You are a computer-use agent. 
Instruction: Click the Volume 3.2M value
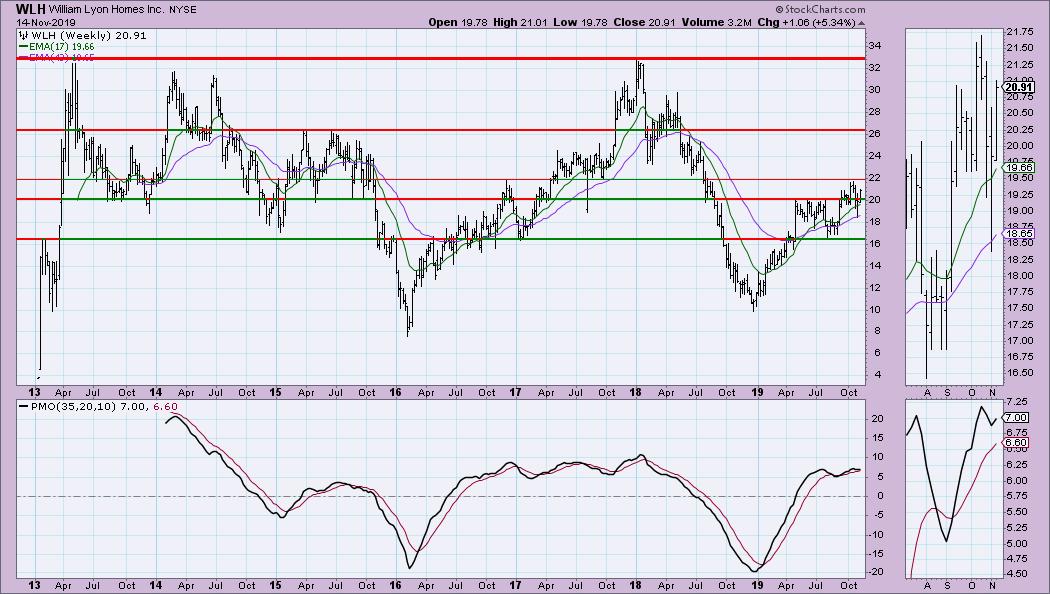tap(715, 22)
